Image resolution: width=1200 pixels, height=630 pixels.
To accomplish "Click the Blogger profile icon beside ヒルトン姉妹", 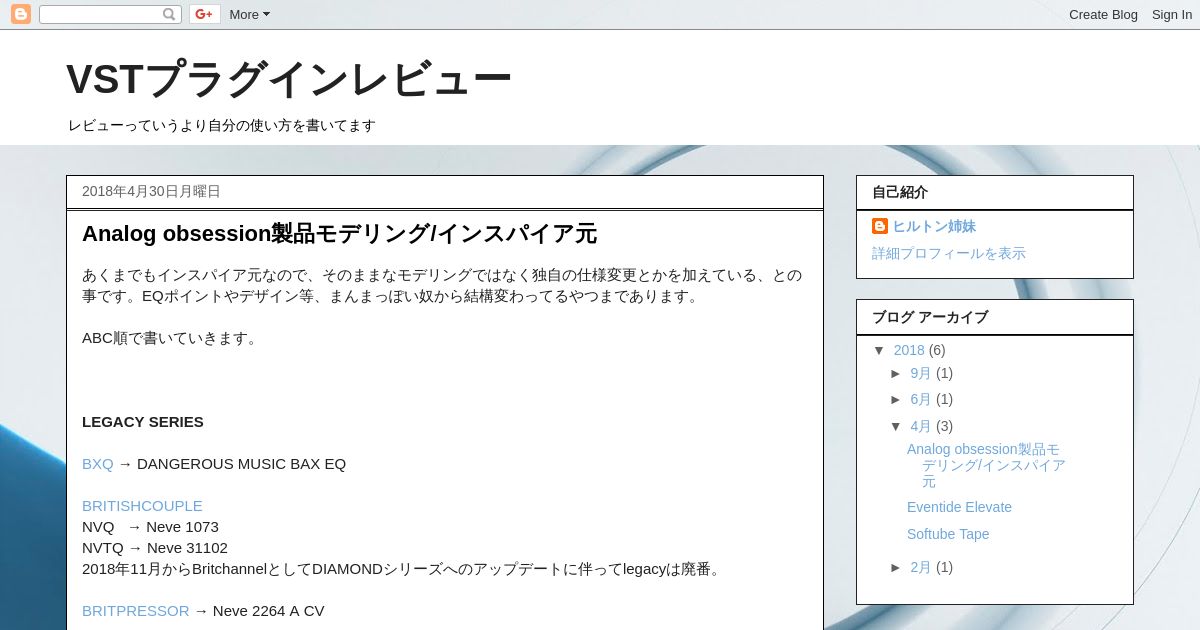I will pyautogui.click(x=880, y=226).
